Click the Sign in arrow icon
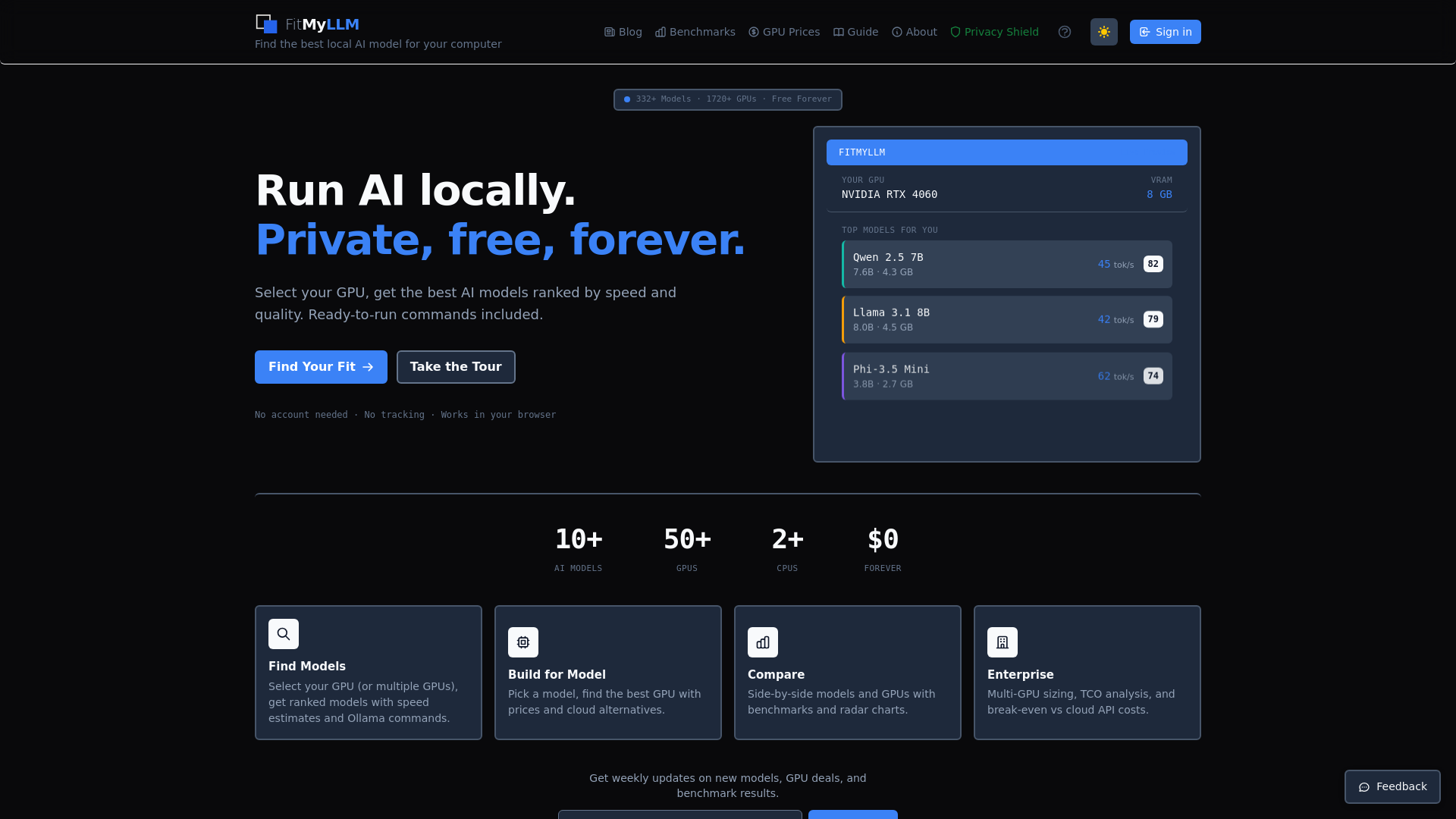The width and height of the screenshot is (1456, 819). (1145, 32)
